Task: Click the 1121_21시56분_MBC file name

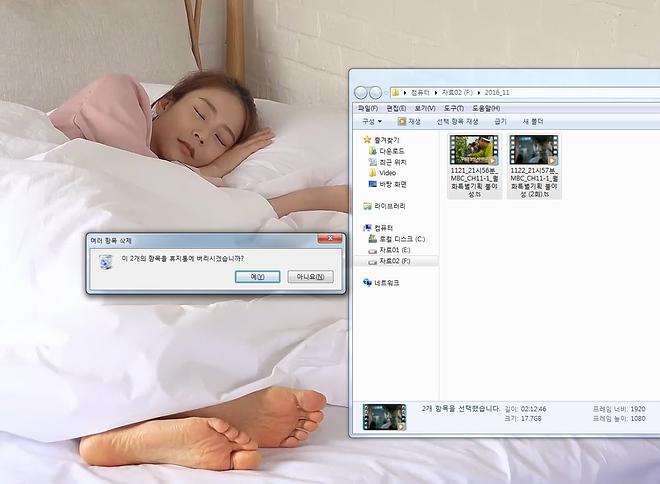Action: [x=474, y=182]
